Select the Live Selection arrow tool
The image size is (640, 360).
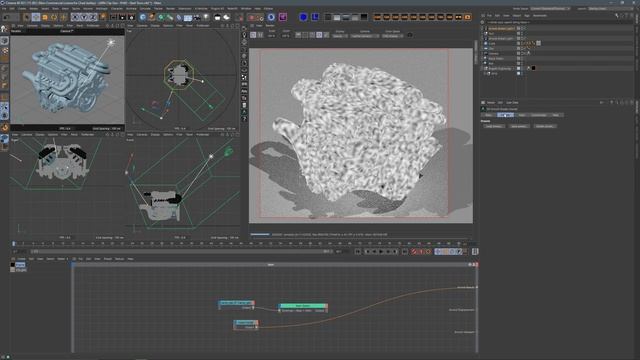click(x=27, y=17)
